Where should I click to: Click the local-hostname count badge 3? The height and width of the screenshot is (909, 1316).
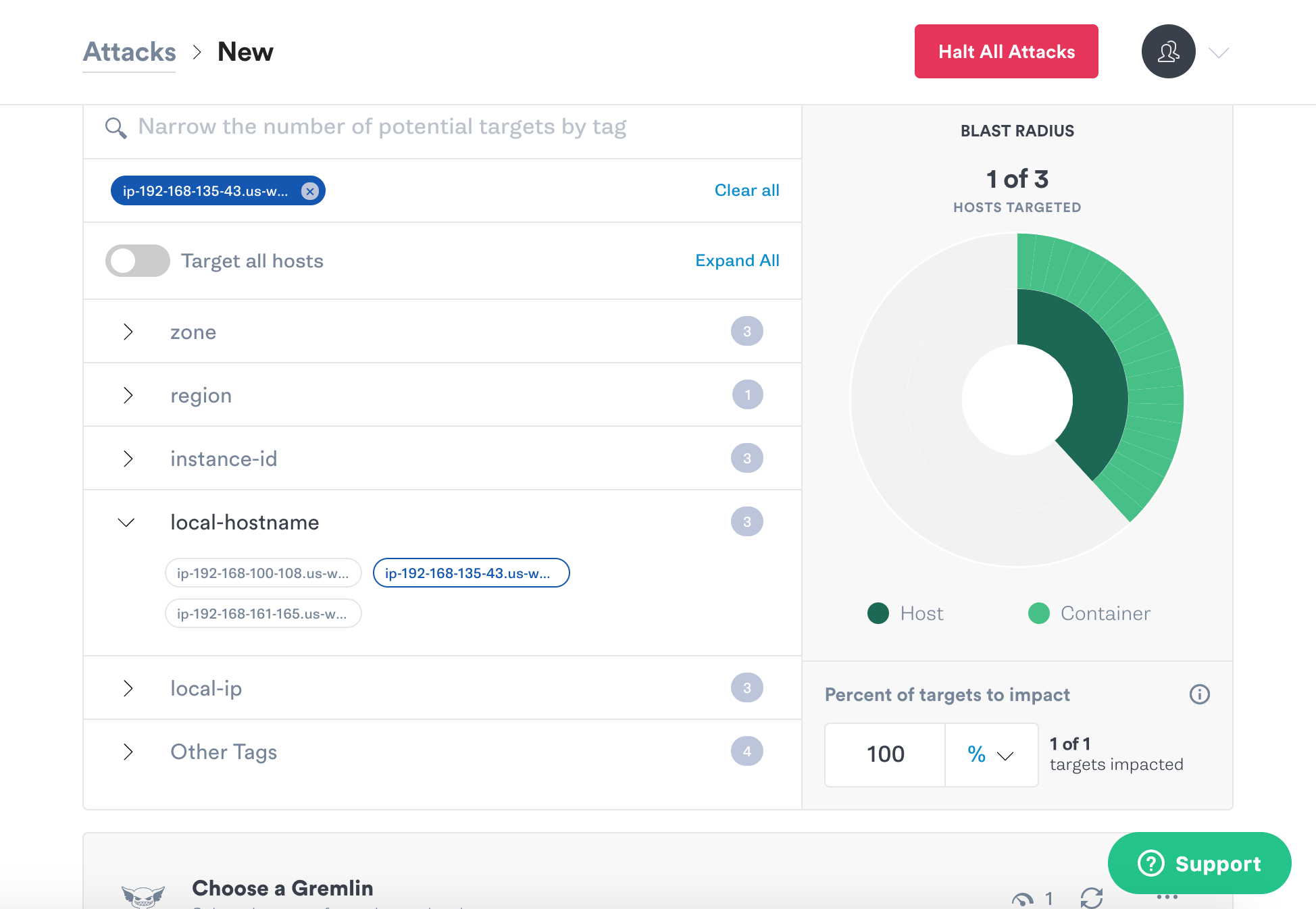747,522
